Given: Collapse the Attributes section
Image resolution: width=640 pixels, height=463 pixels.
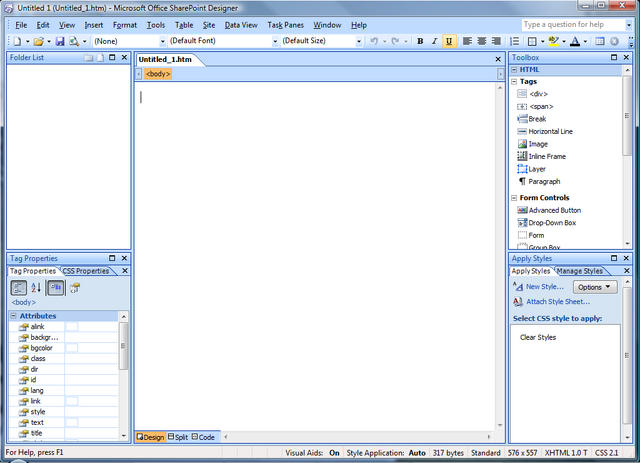Looking at the screenshot, I should 13,316.
